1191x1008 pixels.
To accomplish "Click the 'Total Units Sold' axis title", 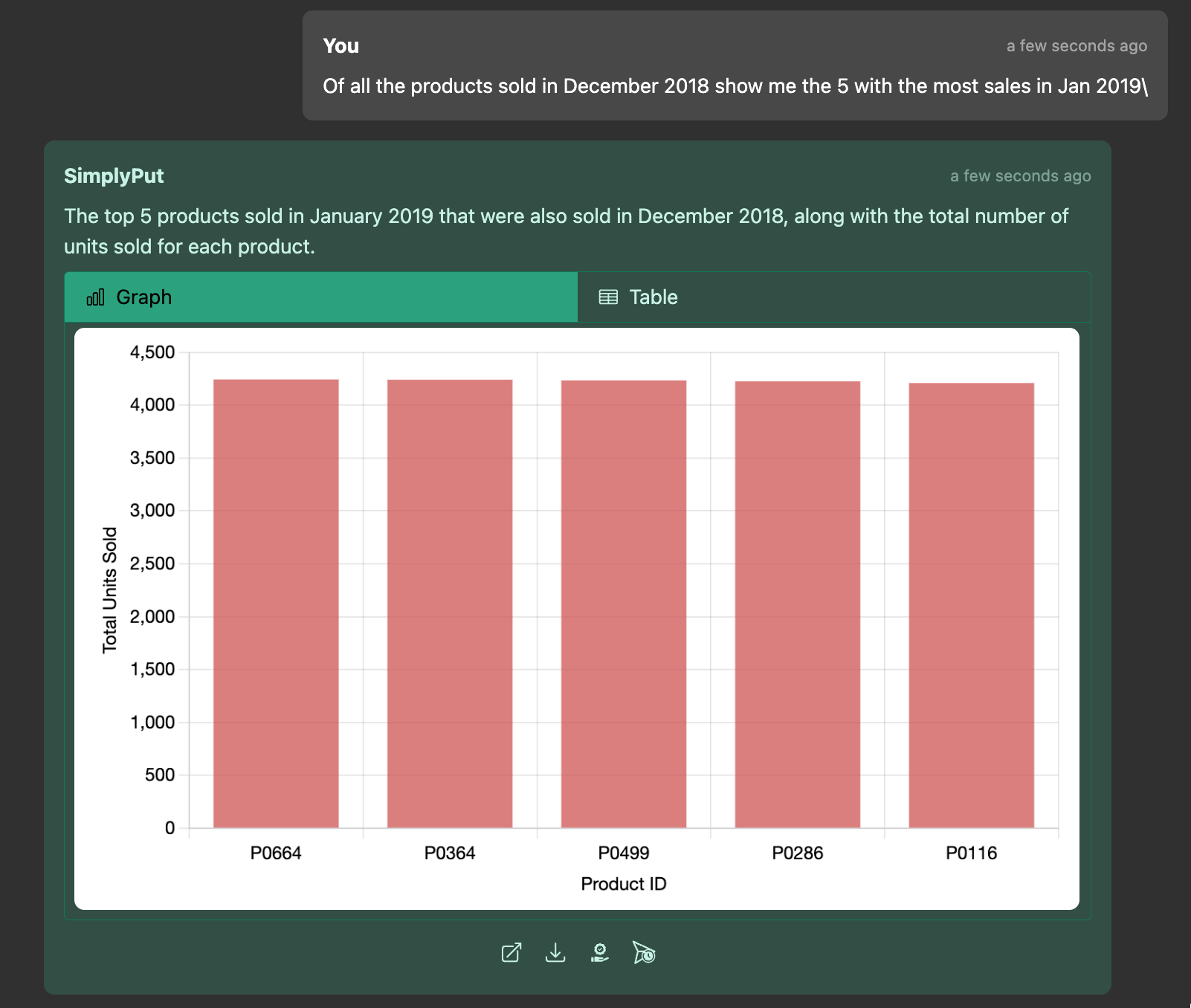I will tap(110, 590).
